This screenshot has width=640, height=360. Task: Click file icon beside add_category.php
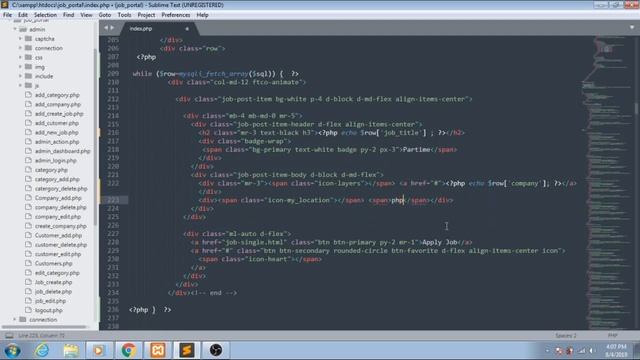[x=28, y=95]
